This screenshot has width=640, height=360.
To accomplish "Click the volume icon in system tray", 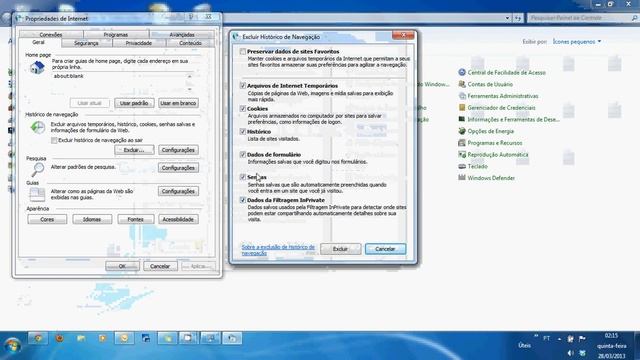I will [570, 353].
